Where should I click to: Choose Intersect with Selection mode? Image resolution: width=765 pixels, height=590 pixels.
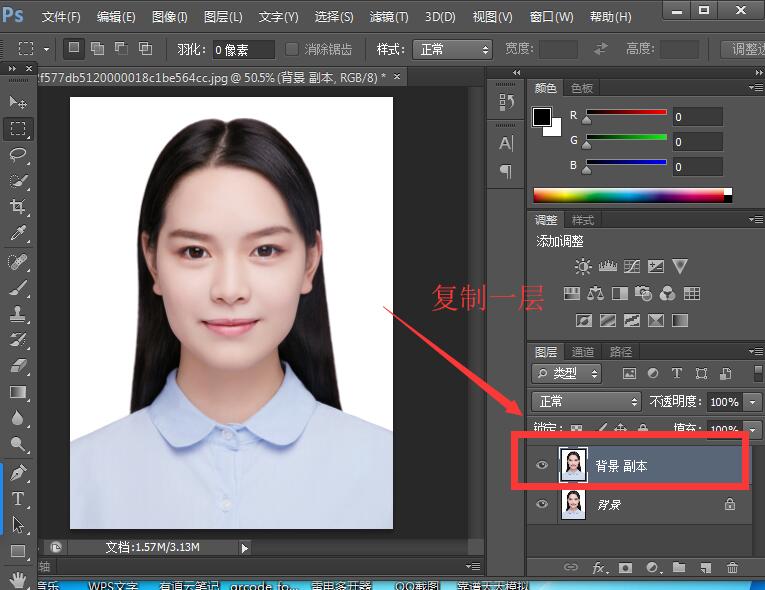145,48
